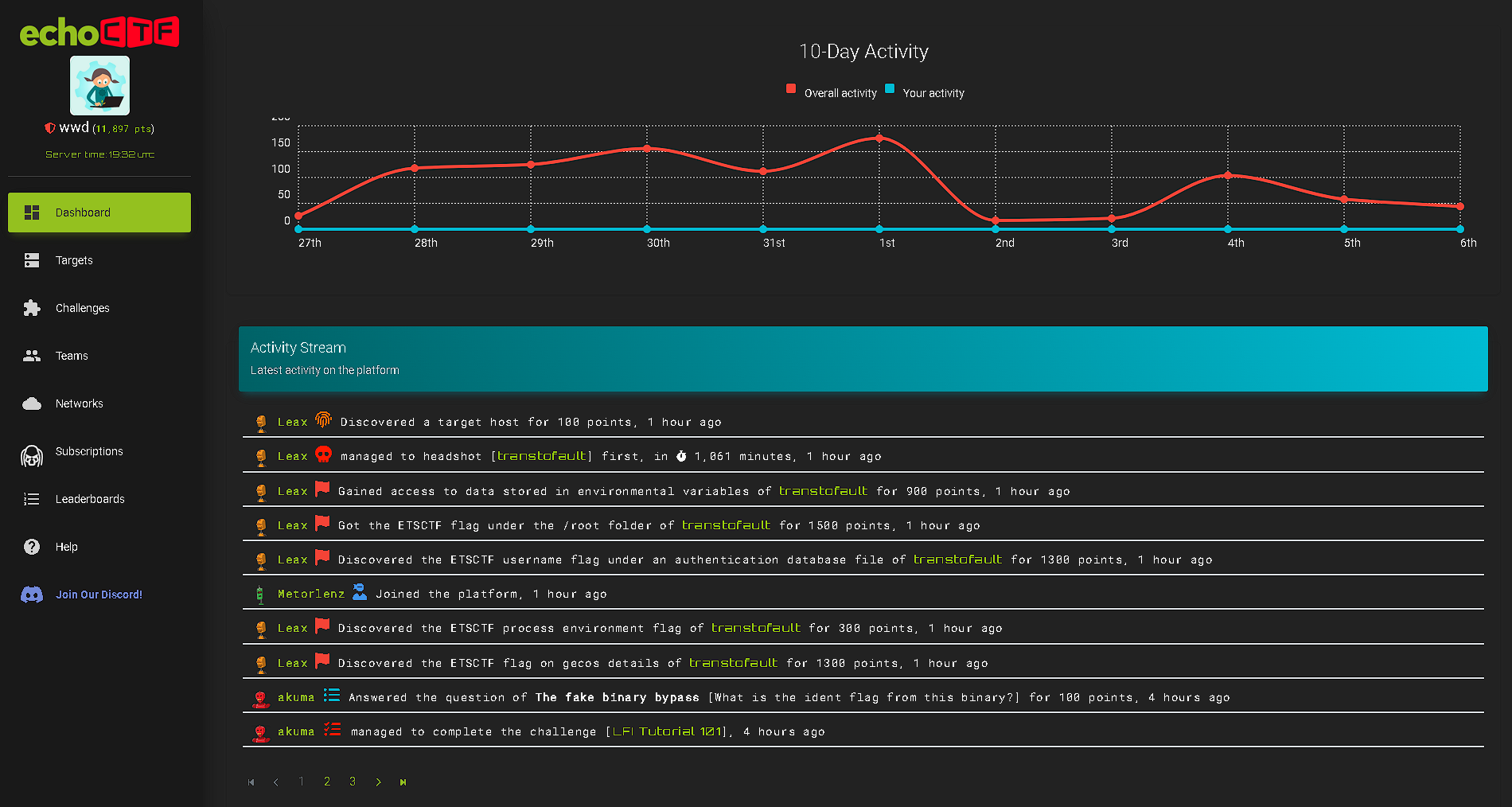The height and width of the screenshot is (807, 1512).
Task: Open page 2 of activity stream
Action: tap(327, 782)
